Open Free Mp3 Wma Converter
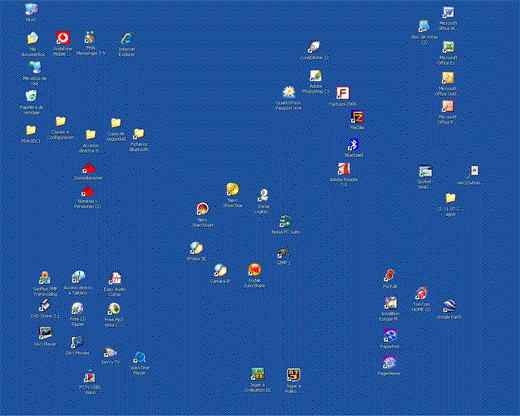 pos(114,309)
